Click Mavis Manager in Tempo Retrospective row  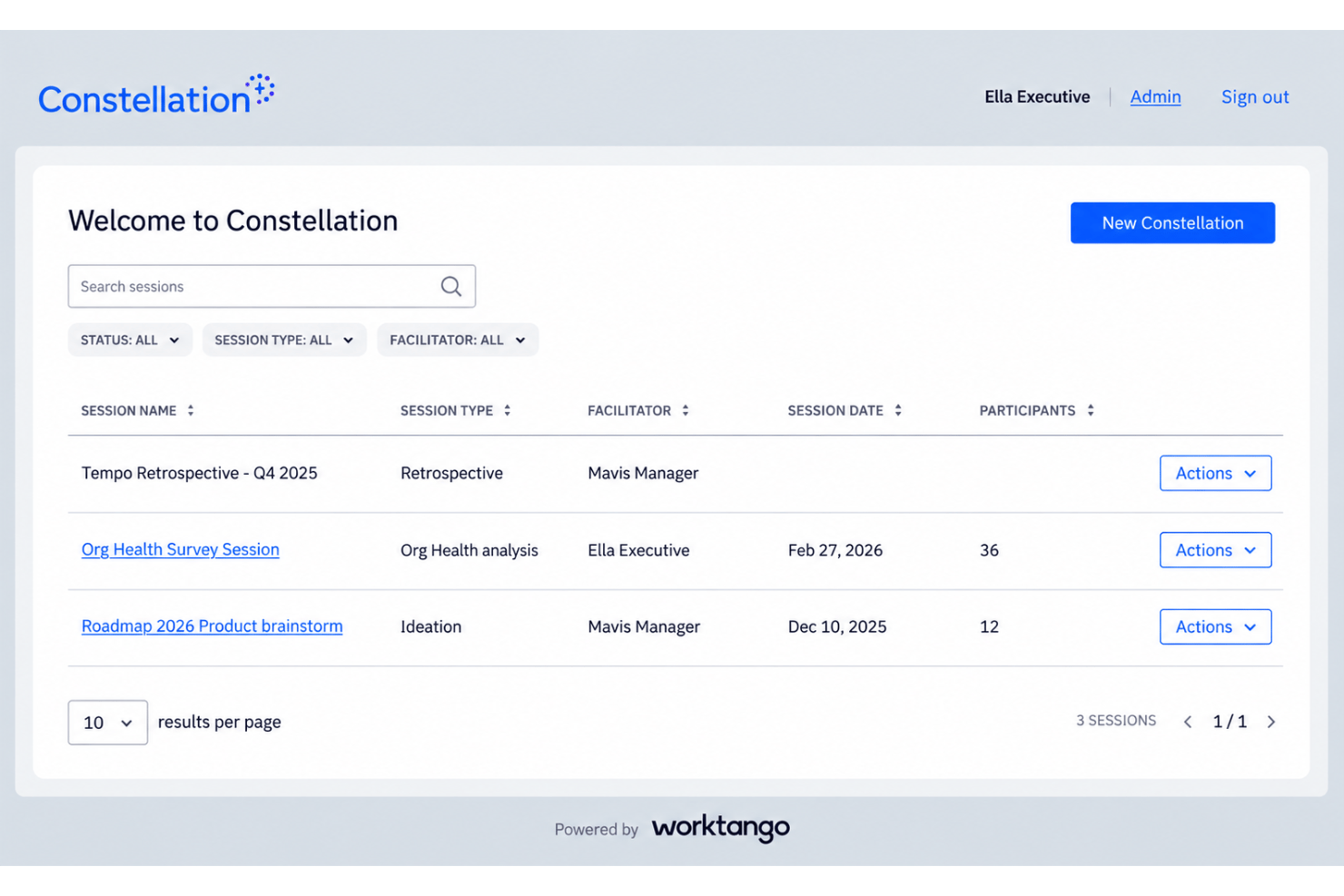pos(643,473)
